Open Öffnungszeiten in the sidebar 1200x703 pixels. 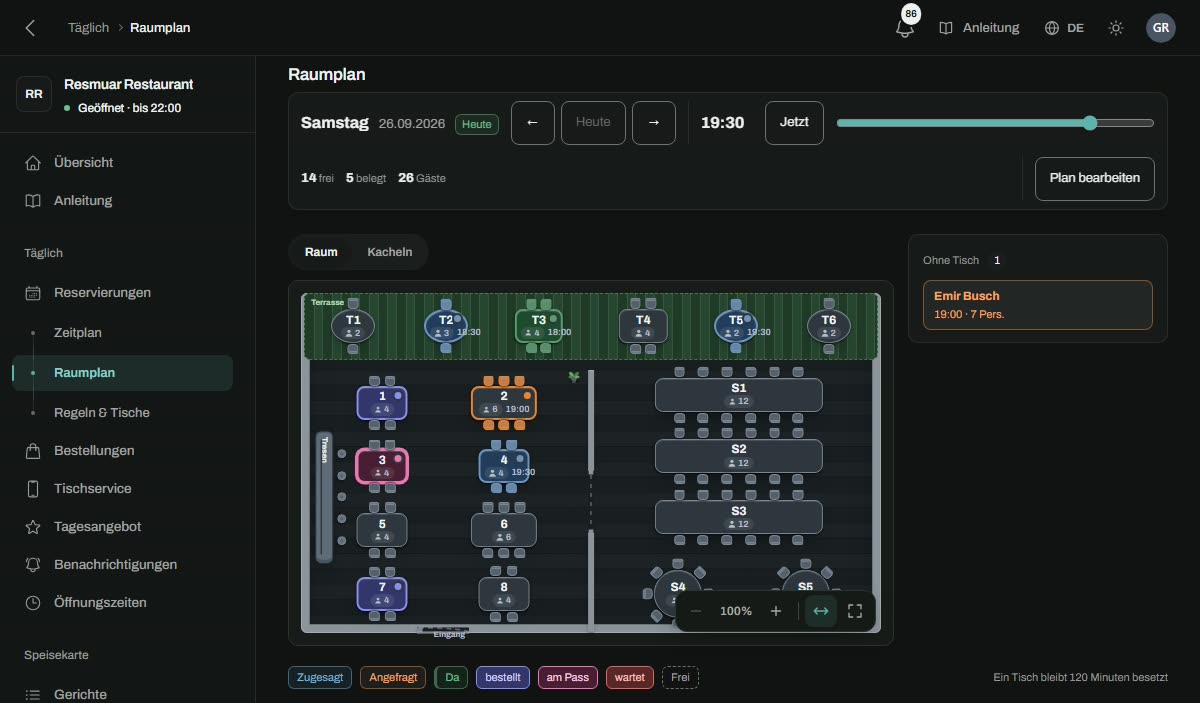click(x=122, y=602)
